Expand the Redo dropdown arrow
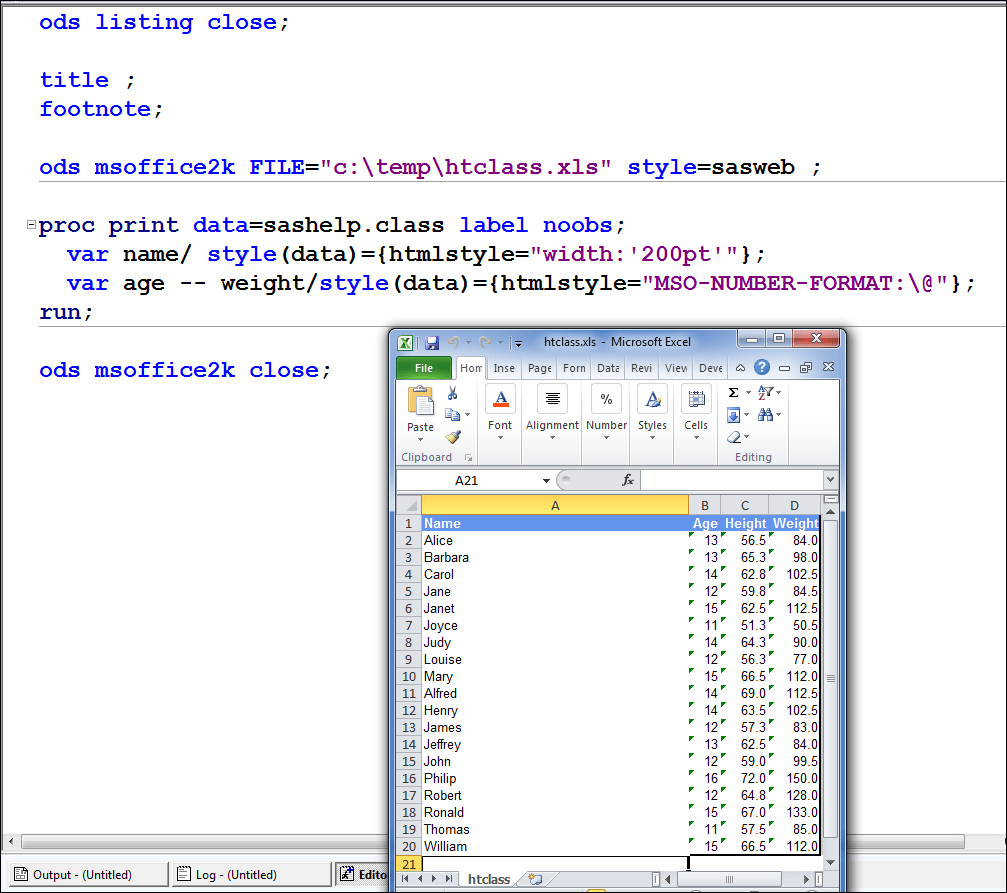Screen dimensions: 1007x893 (499, 340)
